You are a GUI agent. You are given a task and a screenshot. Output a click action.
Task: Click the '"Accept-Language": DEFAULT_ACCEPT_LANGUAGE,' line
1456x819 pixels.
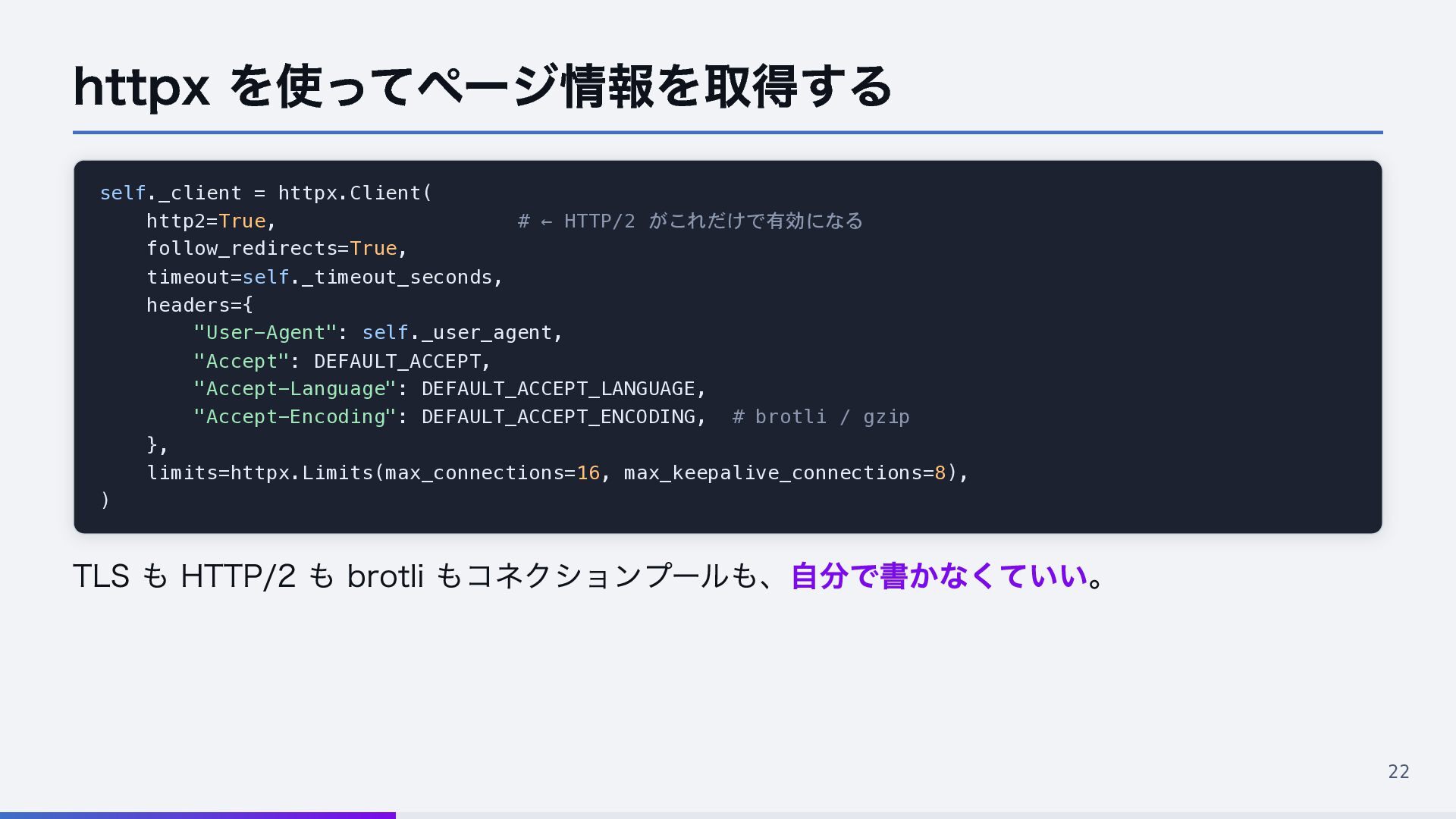(450, 389)
